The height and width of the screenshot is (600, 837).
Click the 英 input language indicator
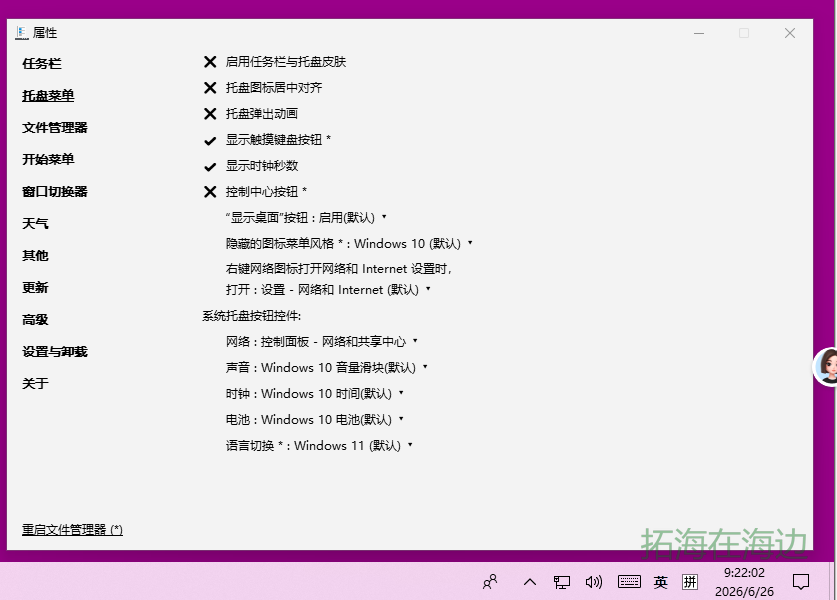tap(660, 582)
